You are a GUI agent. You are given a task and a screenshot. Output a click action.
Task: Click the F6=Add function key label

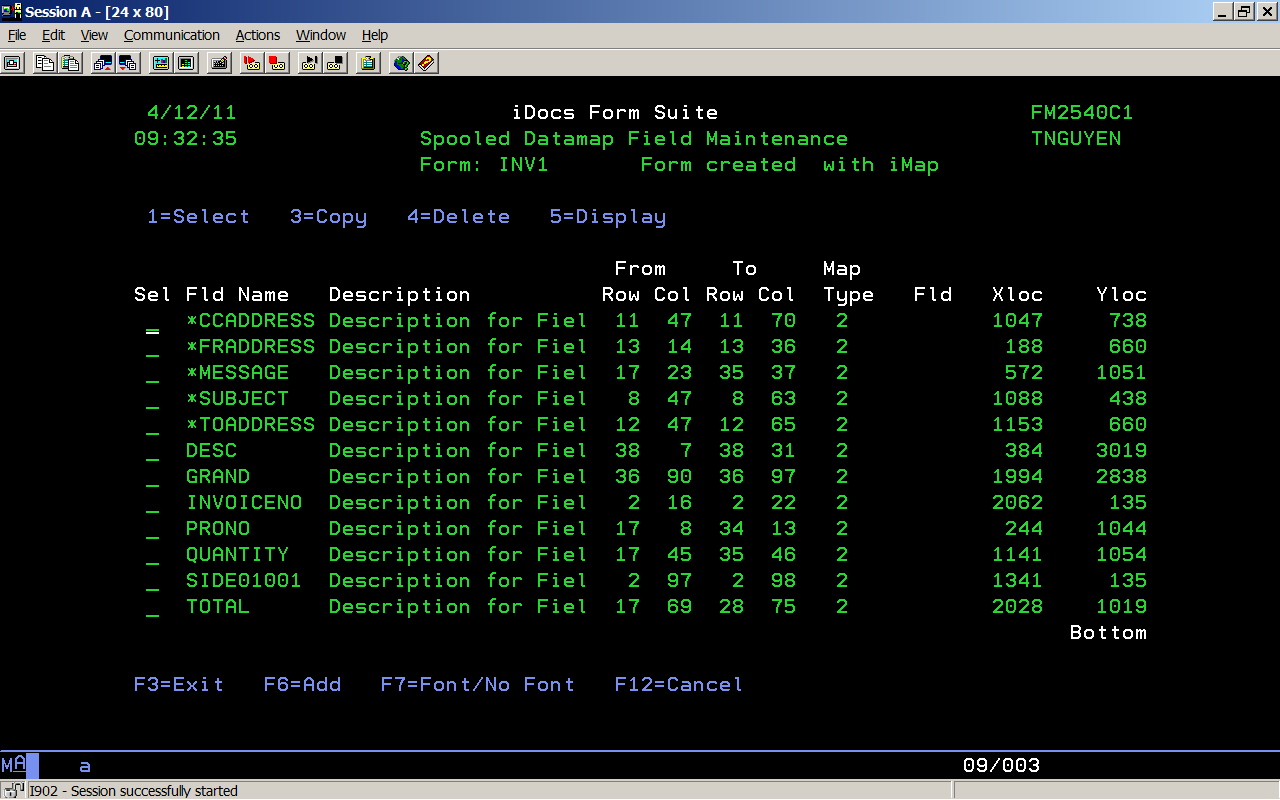(302, 685)
